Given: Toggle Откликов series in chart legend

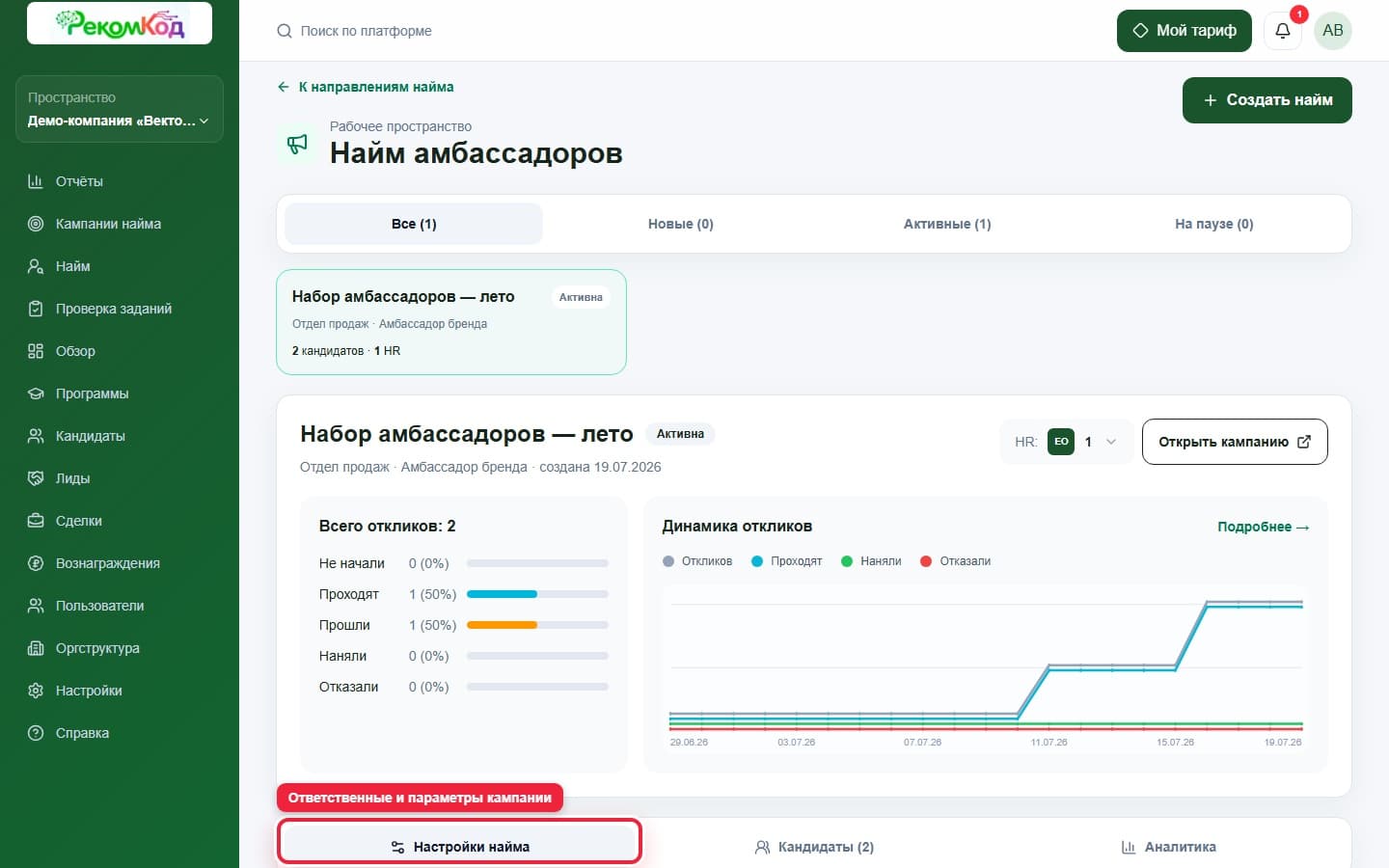Looking at the screenshot, I should (697, 561).
